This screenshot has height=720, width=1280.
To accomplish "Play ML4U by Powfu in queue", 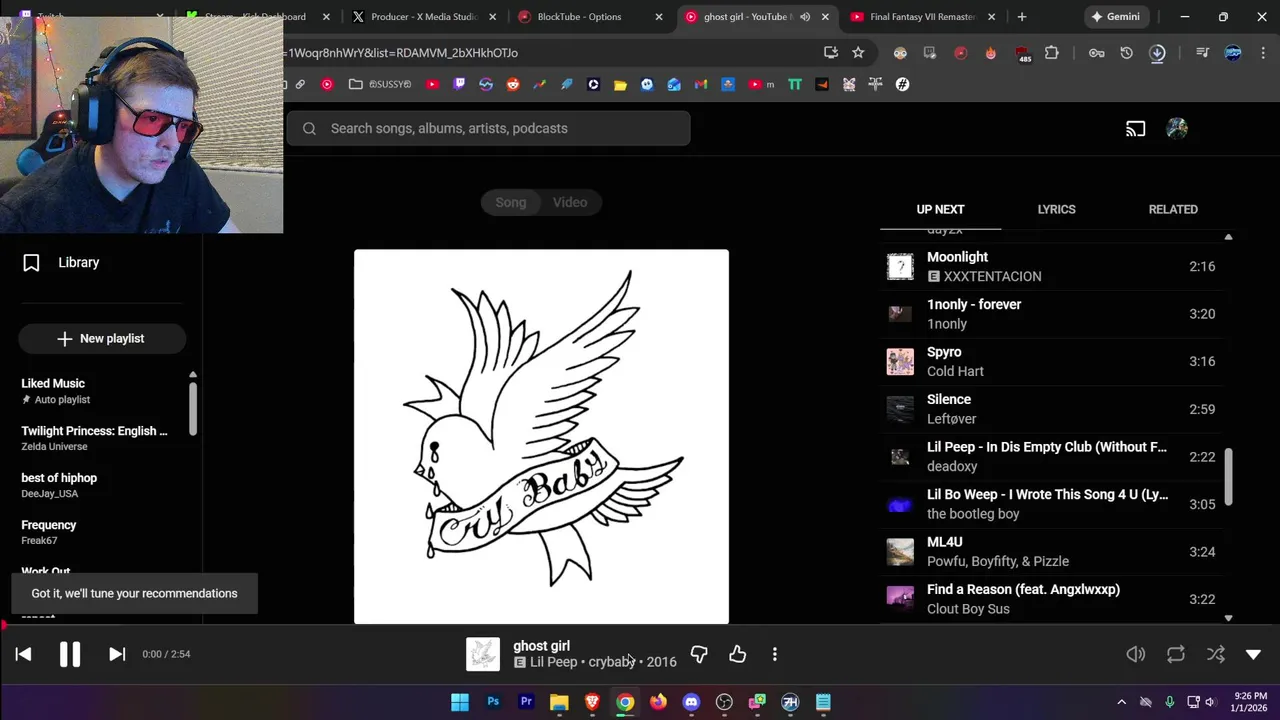I will [x=1050, y=551].
